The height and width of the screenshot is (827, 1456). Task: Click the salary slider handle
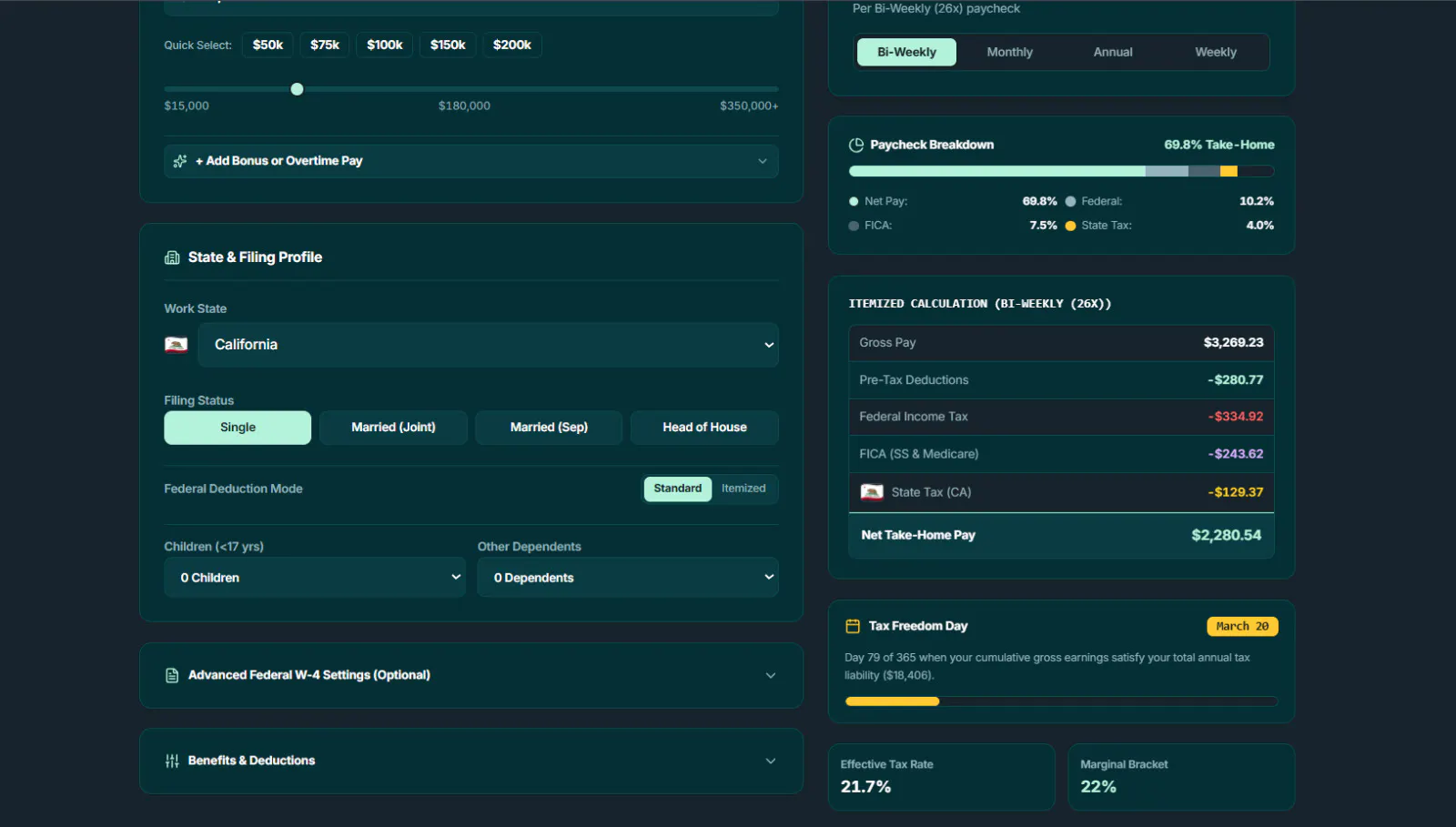(297, 89)
